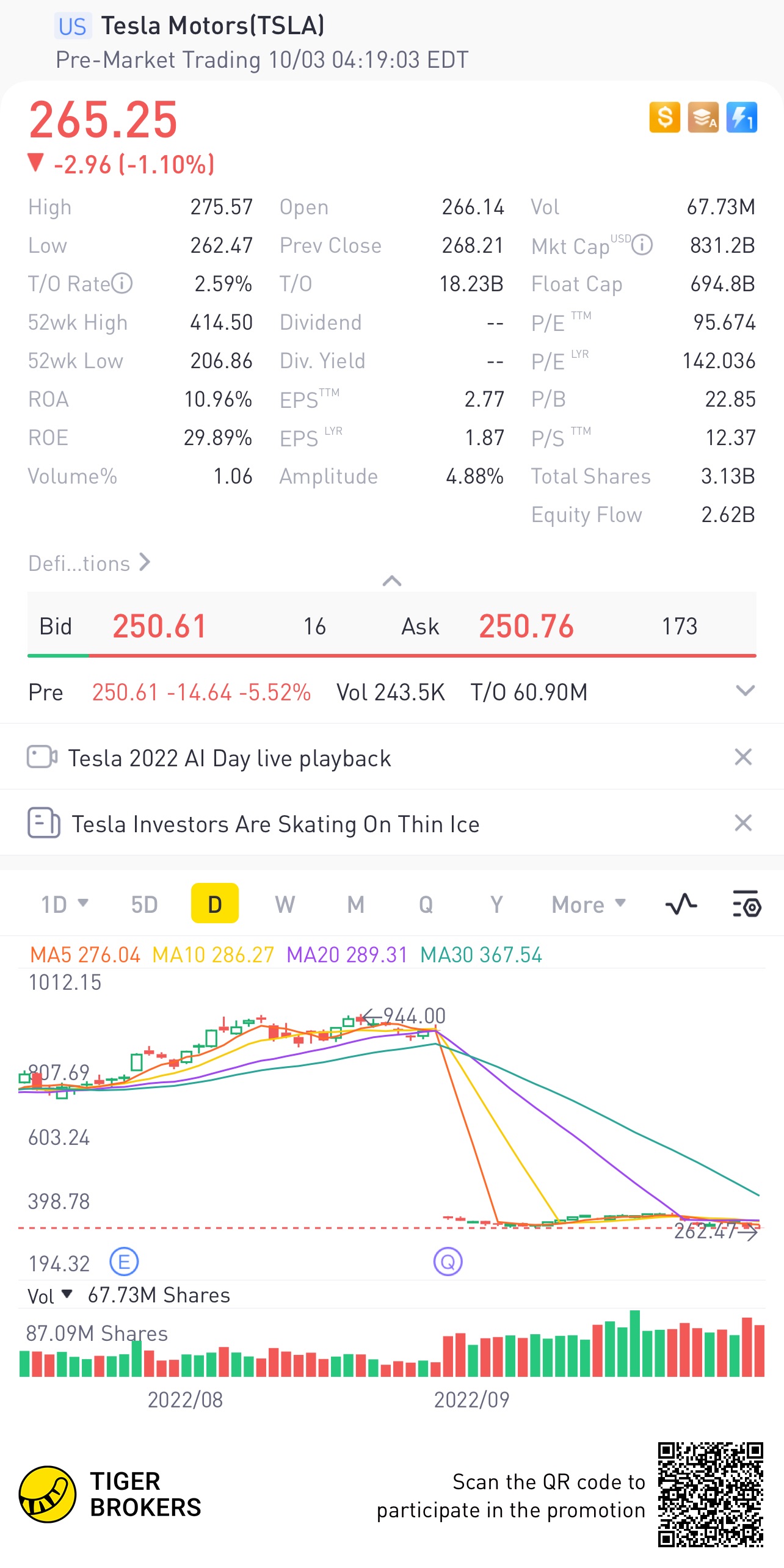Select the 5D chart tab

[x=144, y=904]
